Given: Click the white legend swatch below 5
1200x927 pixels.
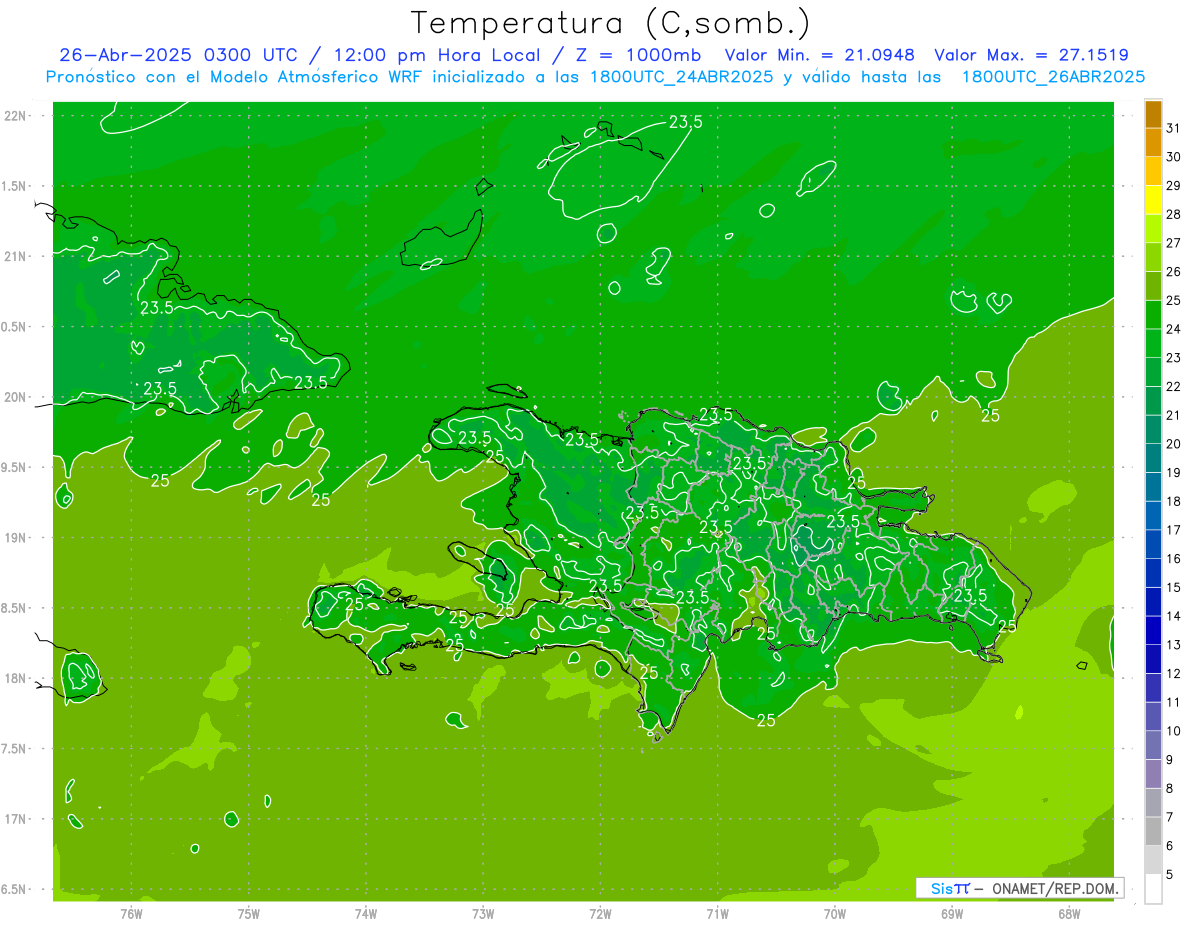Looking at the screenshot, I should coord(1153,889).
